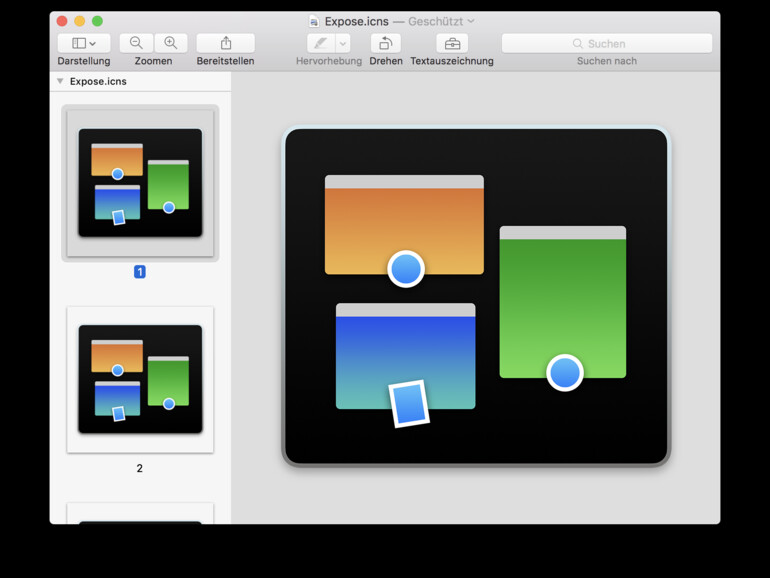The width and height of the screenshot is (770, 578).
Task: Select the Hervorhebung highlight pen tool
Action: (321, 43)
